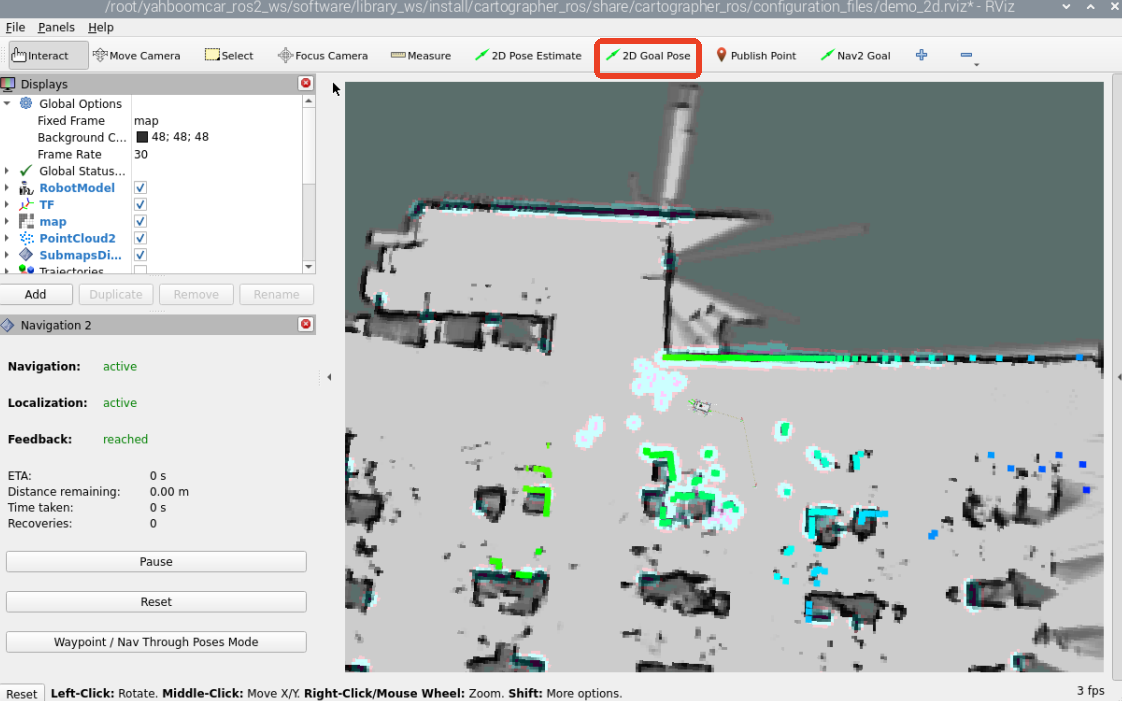Open the Panels menu

[56, 27]
